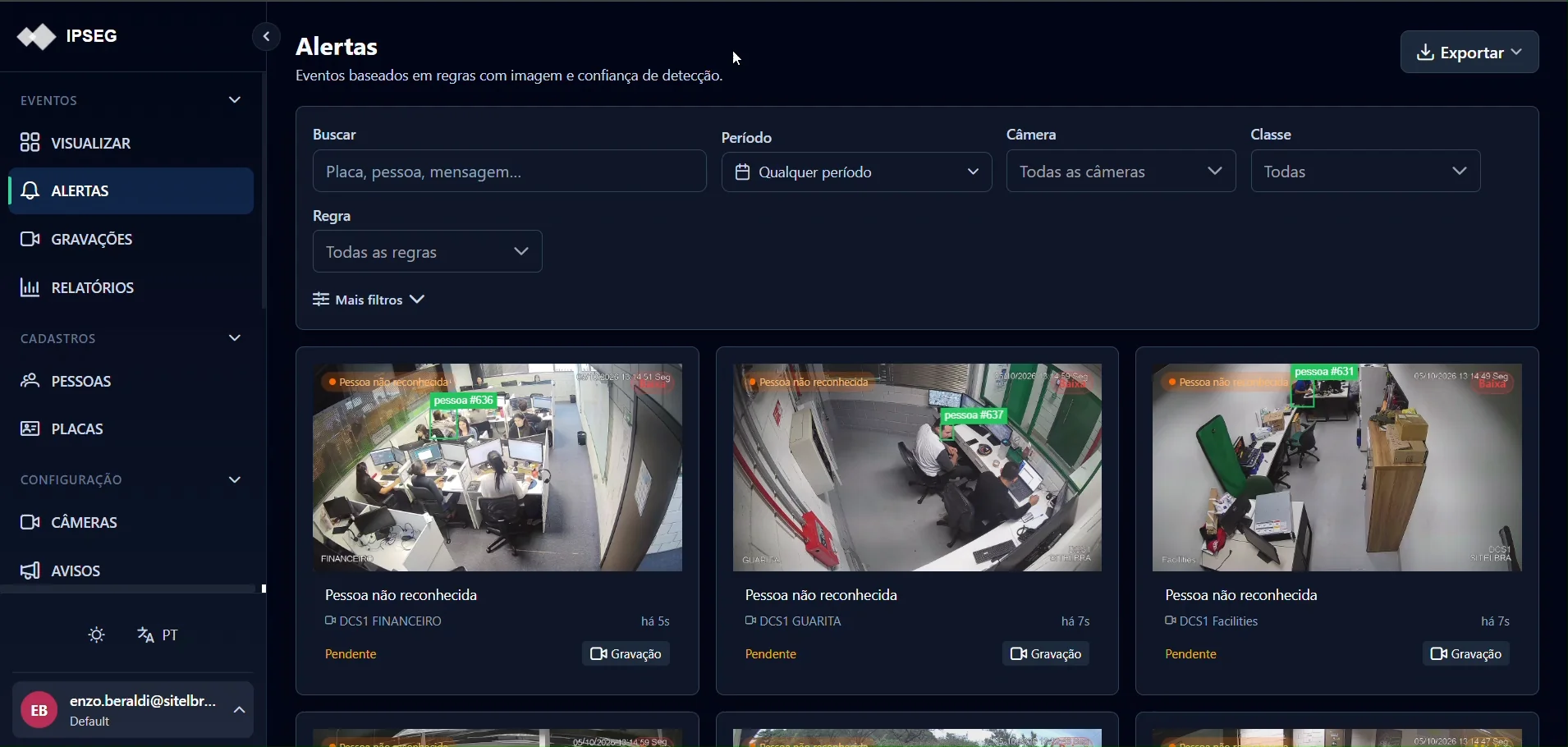Collapse the Configuração section
This screenshot has width=1568, height=747.
pyautogui.click(x=235, y=480)
